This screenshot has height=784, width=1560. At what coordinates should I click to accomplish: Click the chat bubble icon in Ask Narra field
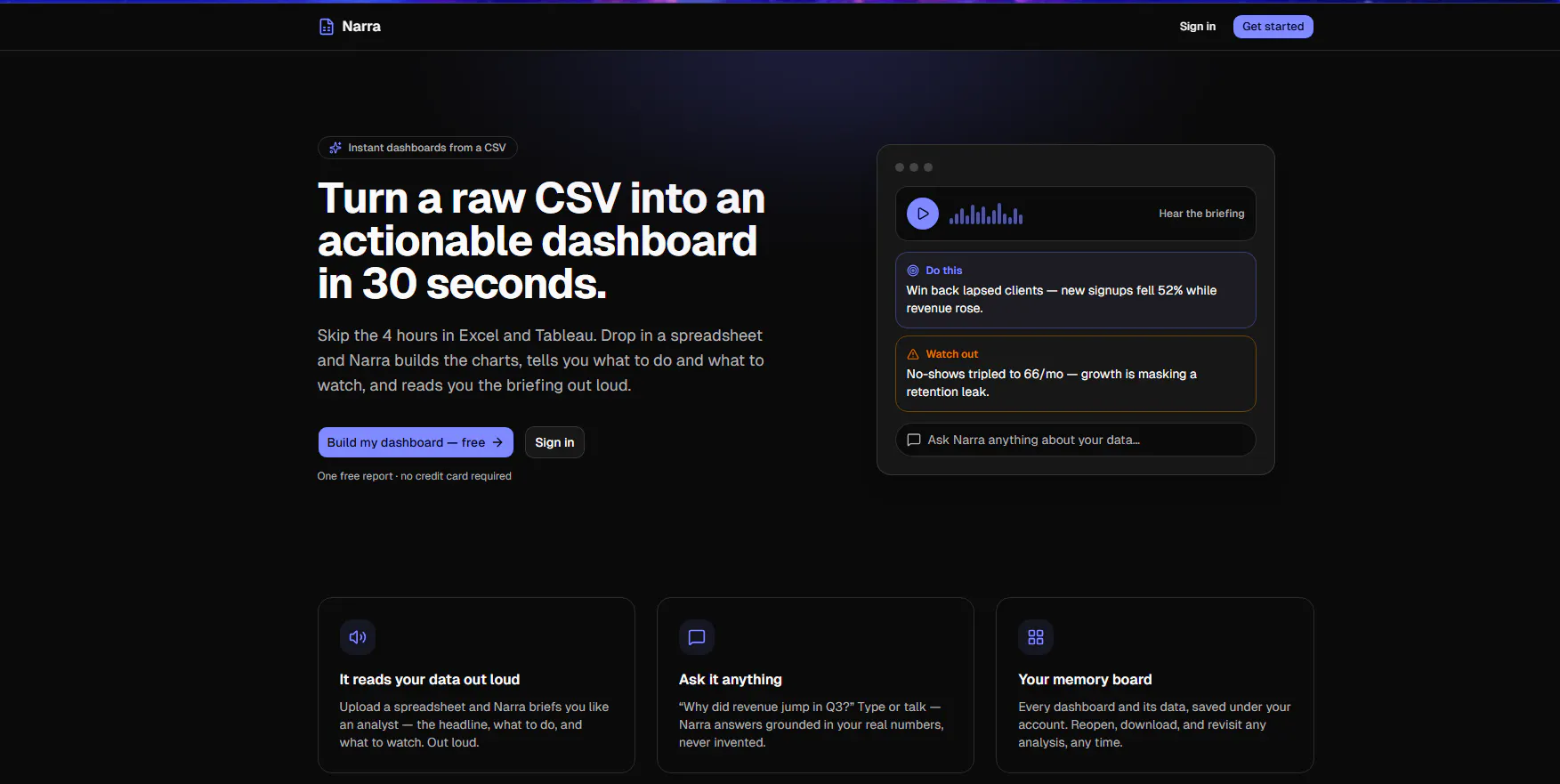point(913,440)
